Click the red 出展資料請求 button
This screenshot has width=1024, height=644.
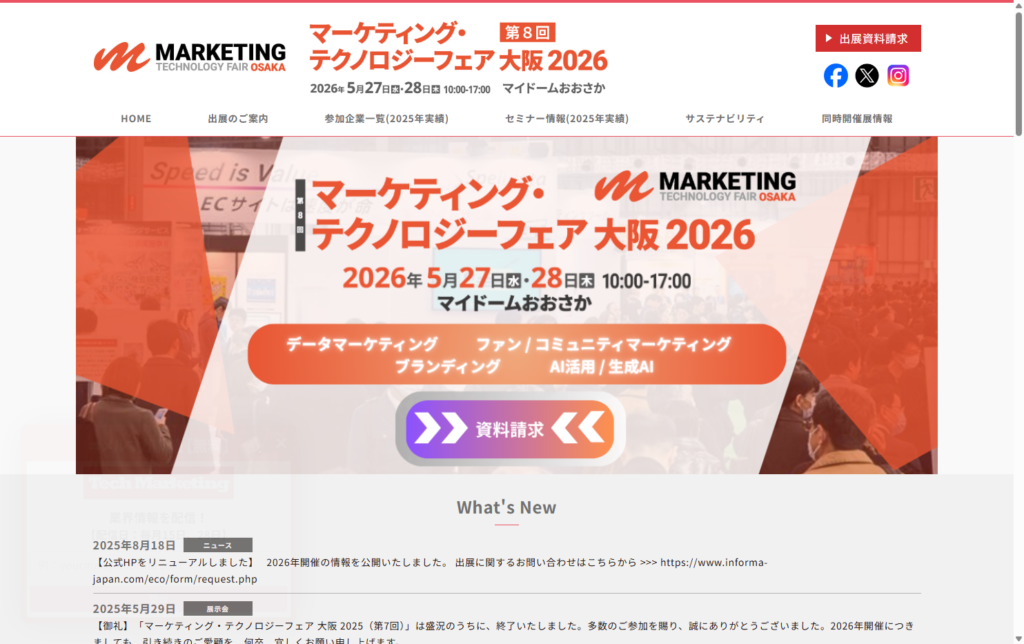point(868,39)
